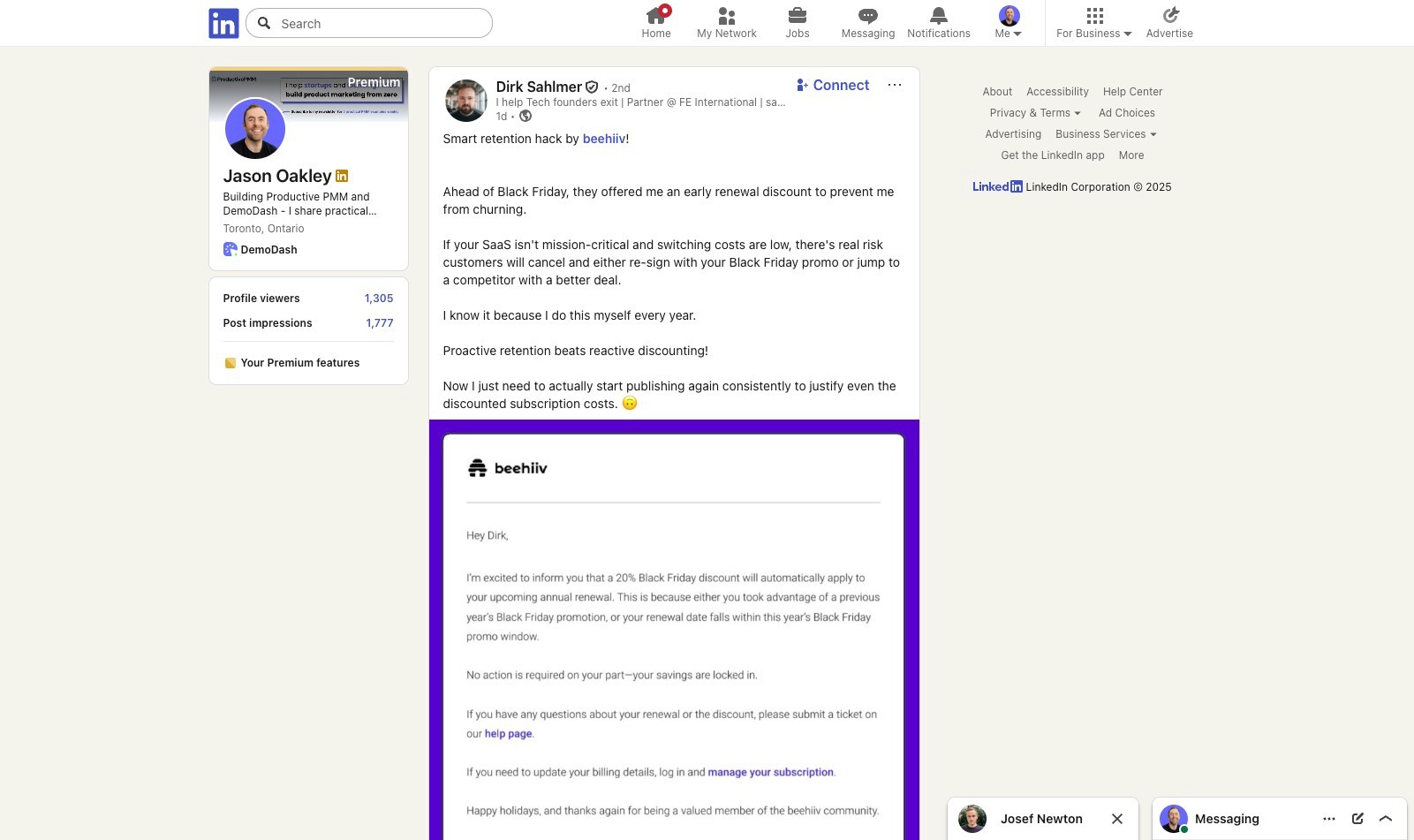Screen dimensions: 1414x840
Task: Click the Premium features gold icon
Action: [230, 363]
